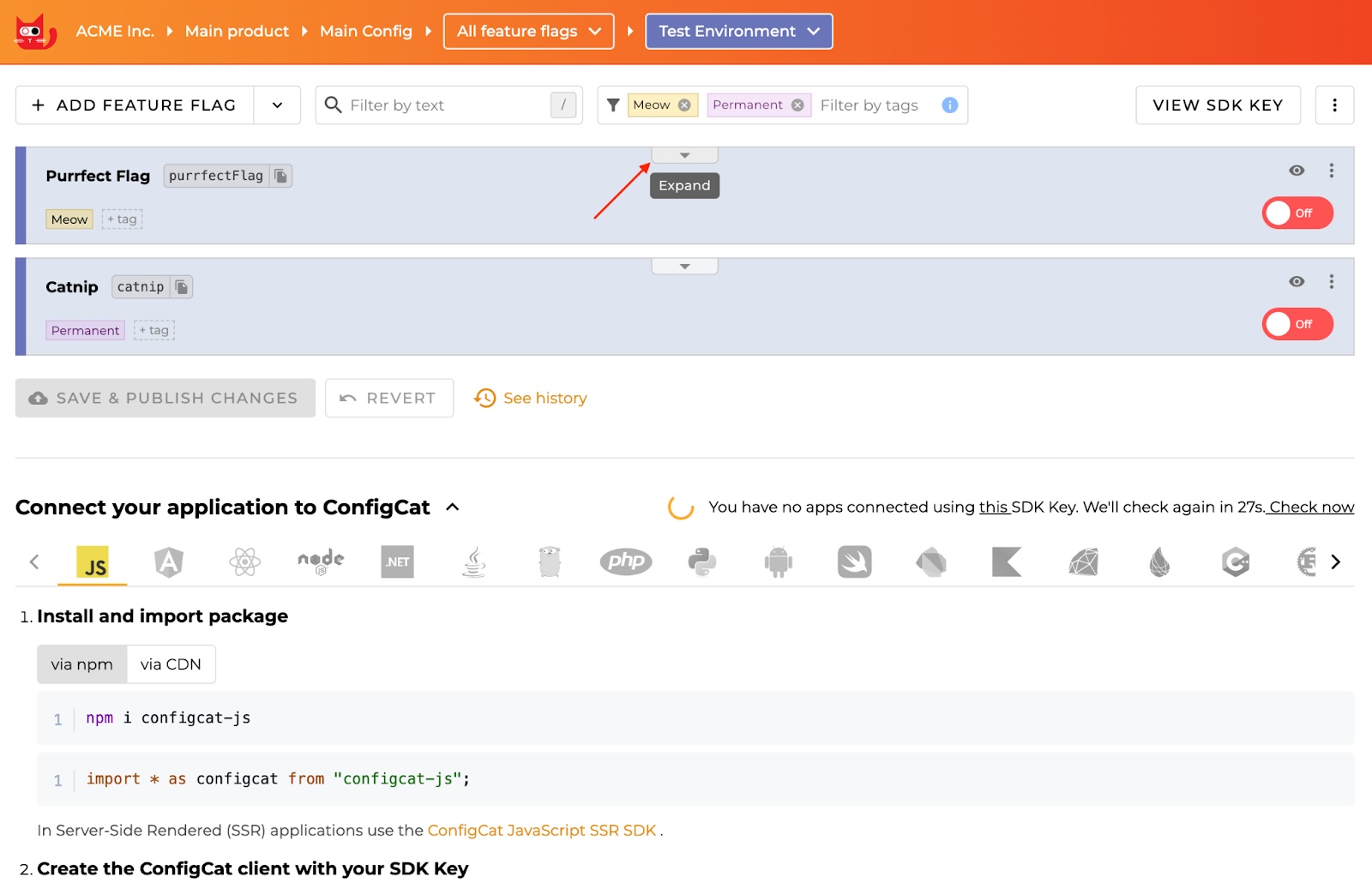Pick the PHP SDK icon
The height and width of the screenshot is (895, 1372).
[625, 562]
